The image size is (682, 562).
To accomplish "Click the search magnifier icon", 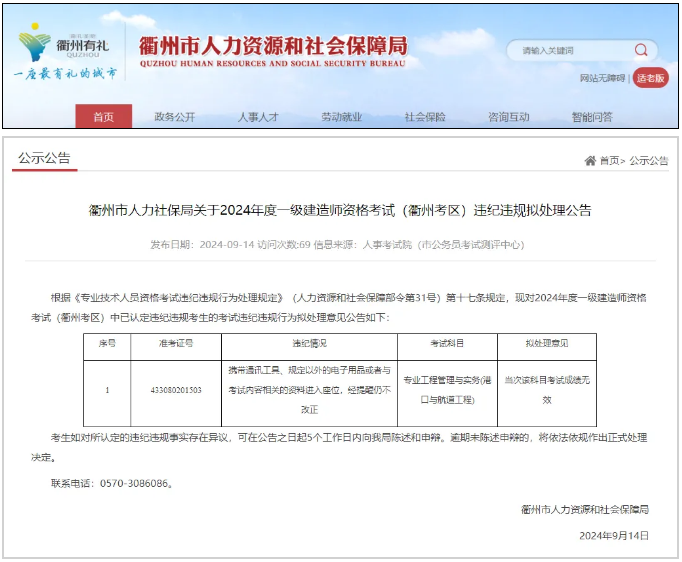I will click(640, 50).
